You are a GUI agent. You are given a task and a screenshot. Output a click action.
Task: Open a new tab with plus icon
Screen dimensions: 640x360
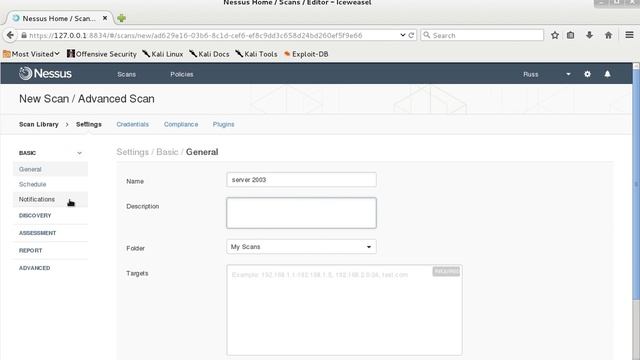pyautogui.click(x=121, y=18)
